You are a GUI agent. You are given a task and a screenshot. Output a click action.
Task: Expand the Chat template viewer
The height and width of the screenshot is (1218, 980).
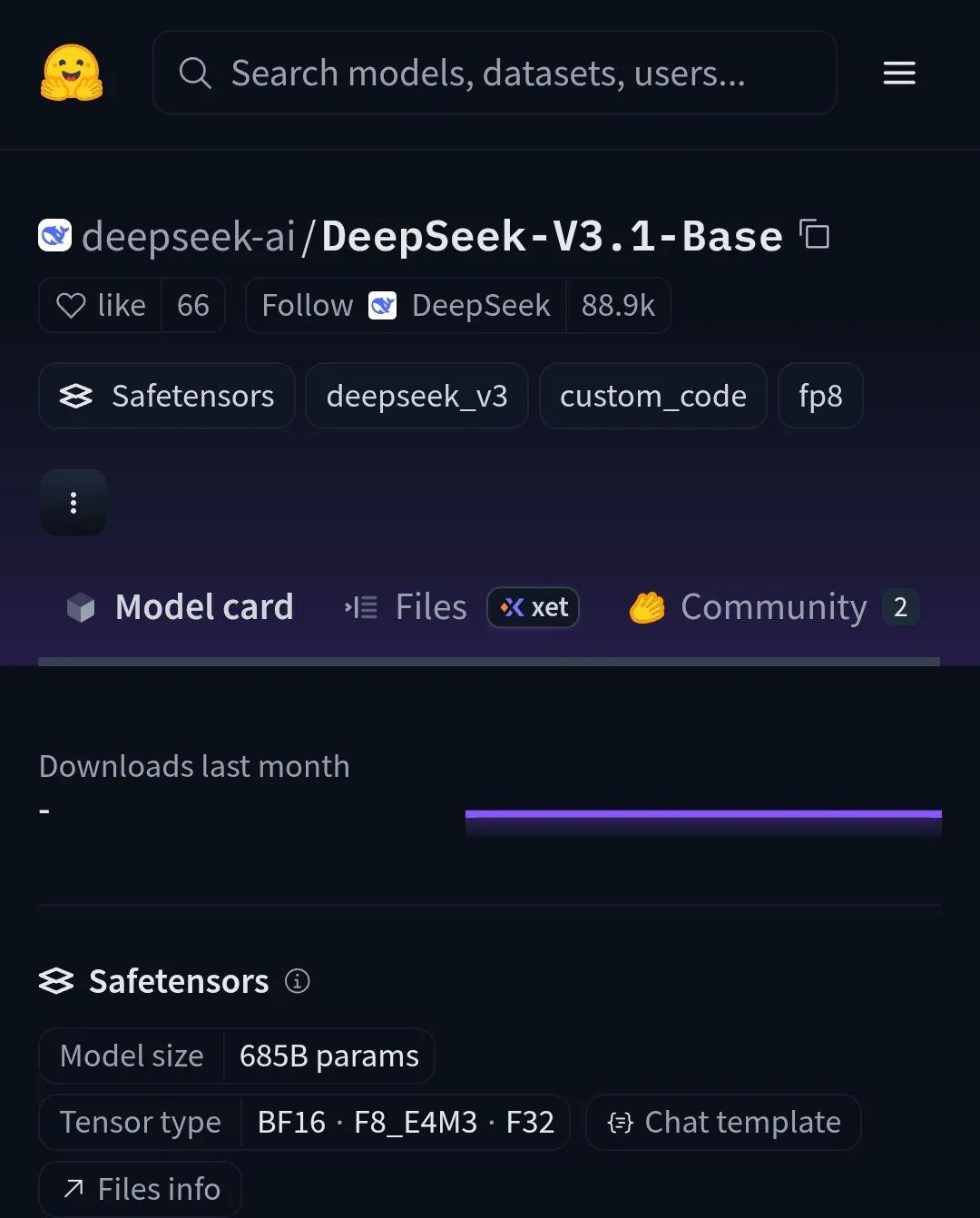[x=723, y=1122]
